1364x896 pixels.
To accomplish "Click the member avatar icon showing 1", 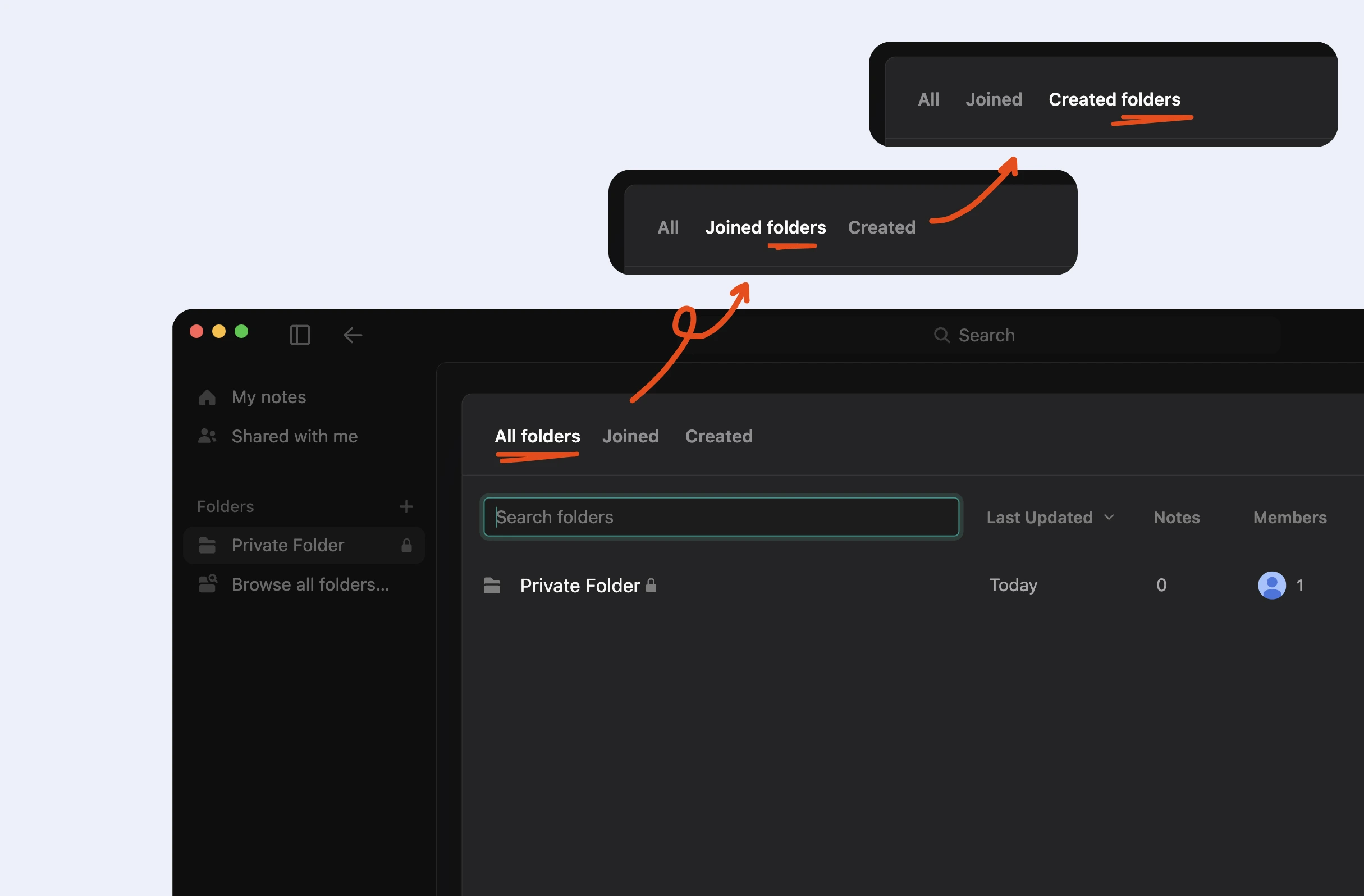I will [x=1273, y=586].
